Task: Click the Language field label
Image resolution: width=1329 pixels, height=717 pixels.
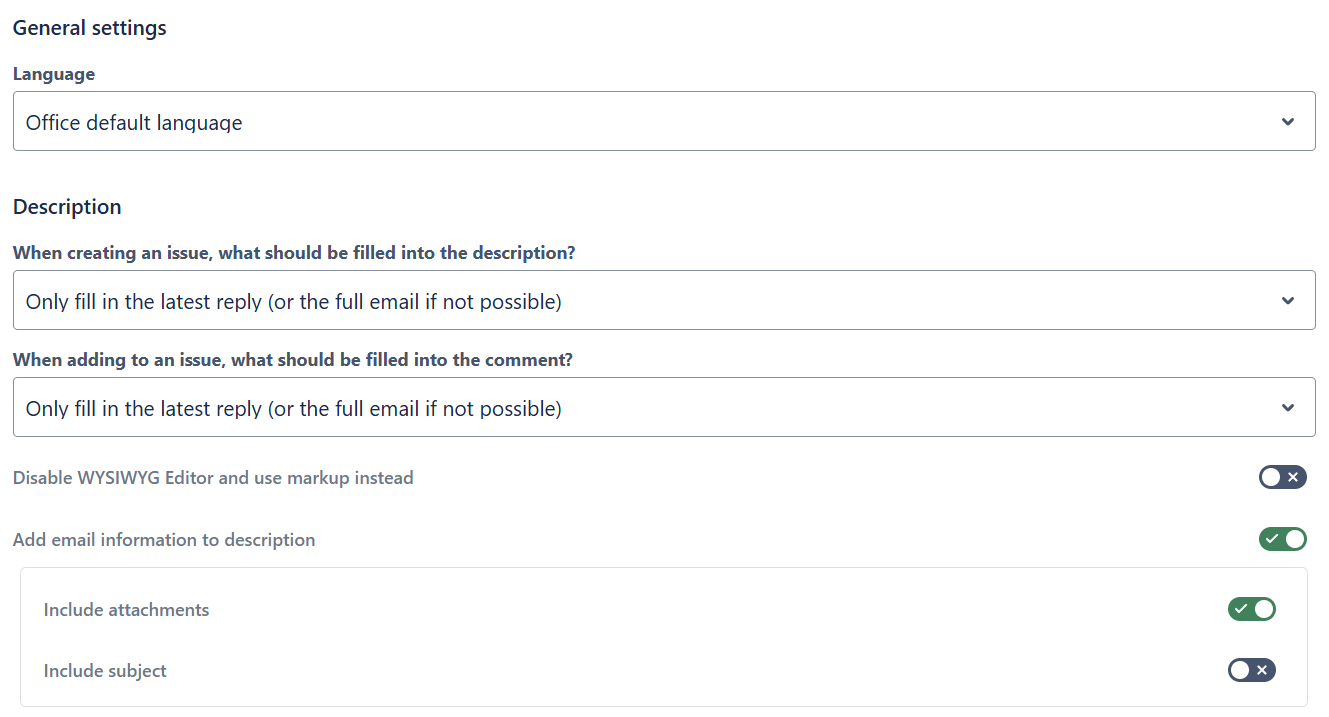Action: pos(54,74)
